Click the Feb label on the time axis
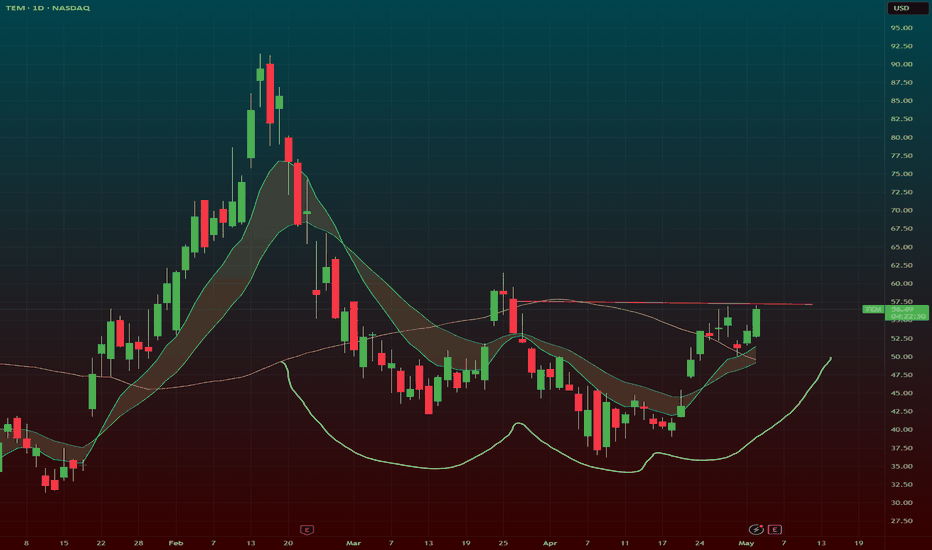Screen dimensions: 932x550 coord(176,543)
